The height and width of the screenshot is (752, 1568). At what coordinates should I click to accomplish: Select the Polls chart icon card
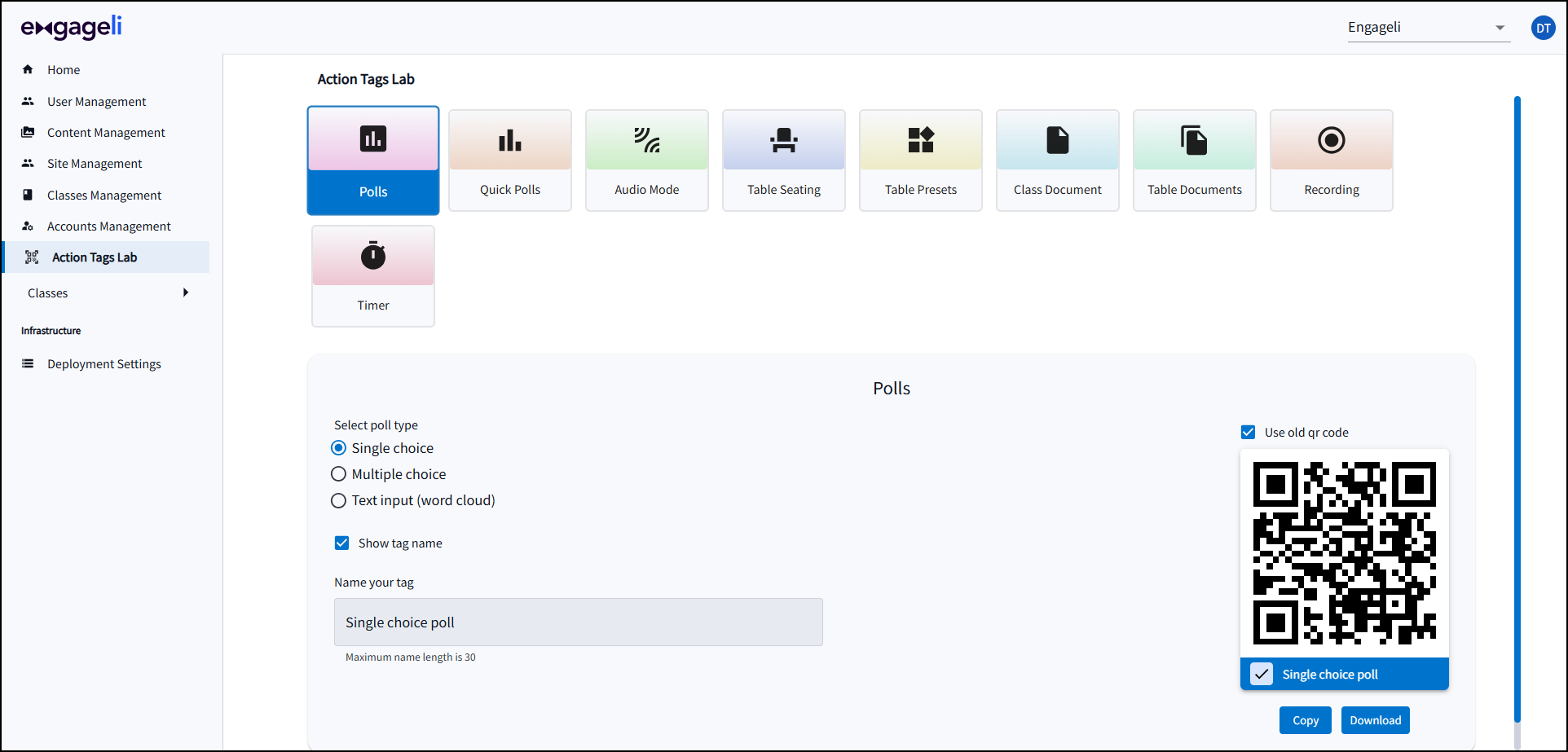373,139
